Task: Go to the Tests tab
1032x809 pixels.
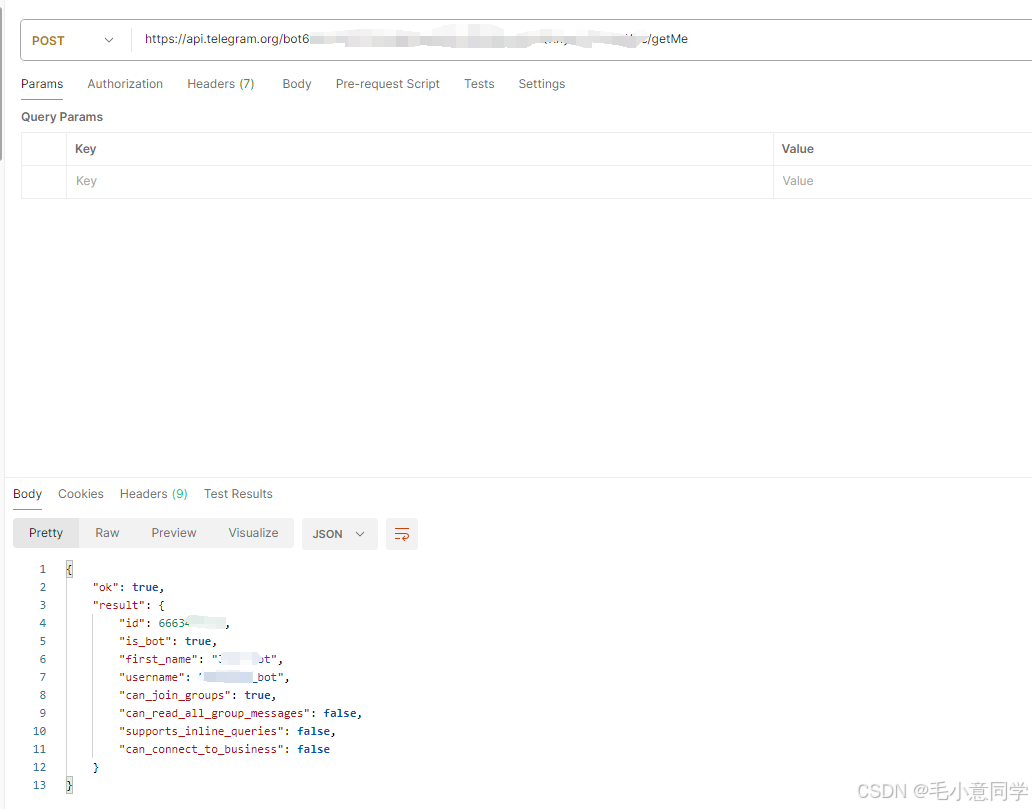Action: [x=479, y=84]
